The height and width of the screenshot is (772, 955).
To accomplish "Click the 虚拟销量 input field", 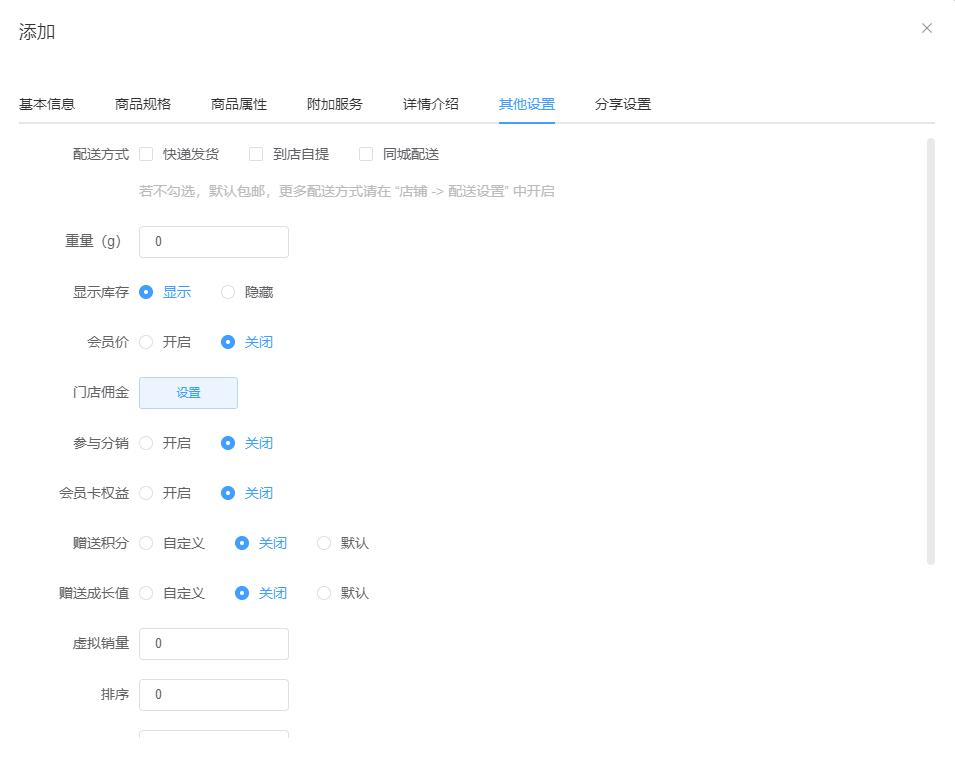I will (214, 644).
